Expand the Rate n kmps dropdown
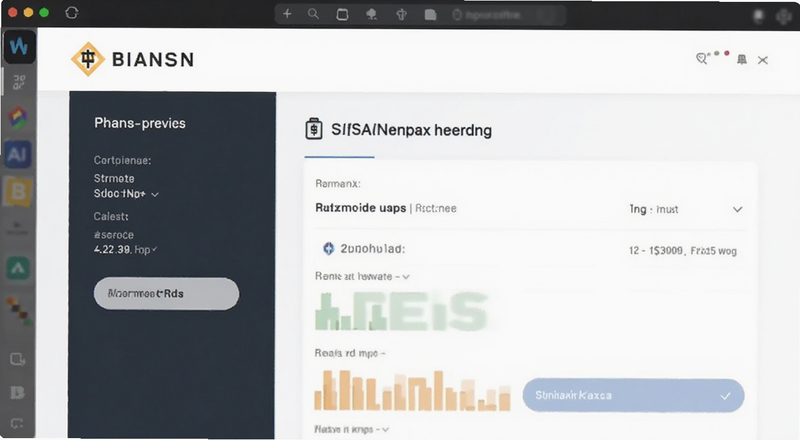Image resolution: width=800 pixels, height=440 pixels. coord(352,429)
